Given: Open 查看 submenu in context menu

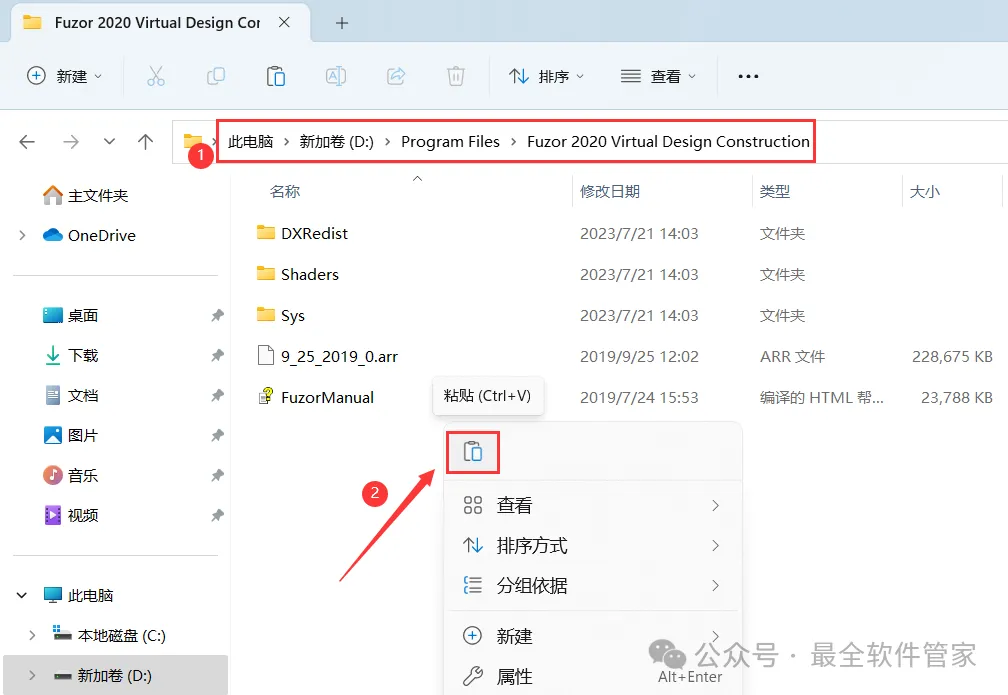Looking at the screenshot, I should 591,505.
